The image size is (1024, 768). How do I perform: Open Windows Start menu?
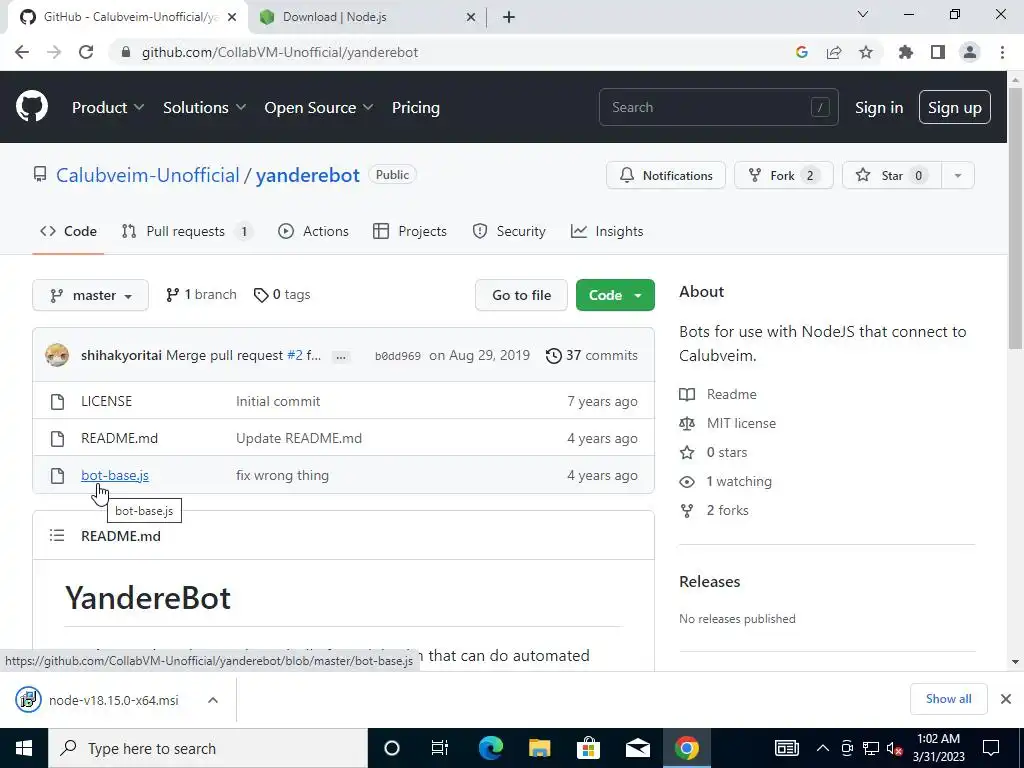tap(24, 748)
